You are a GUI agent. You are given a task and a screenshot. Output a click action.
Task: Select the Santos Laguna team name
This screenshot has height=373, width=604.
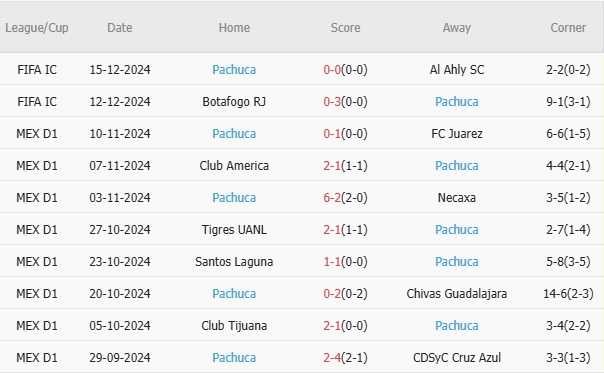(234, 262)
